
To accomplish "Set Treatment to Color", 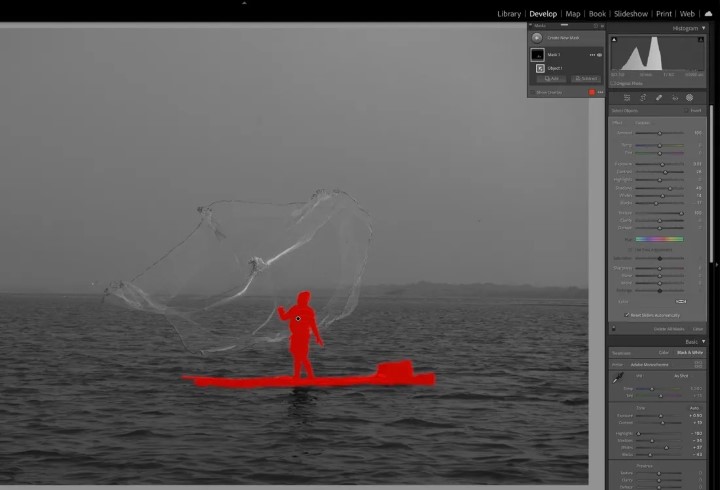I will click(x=664, y=353).
